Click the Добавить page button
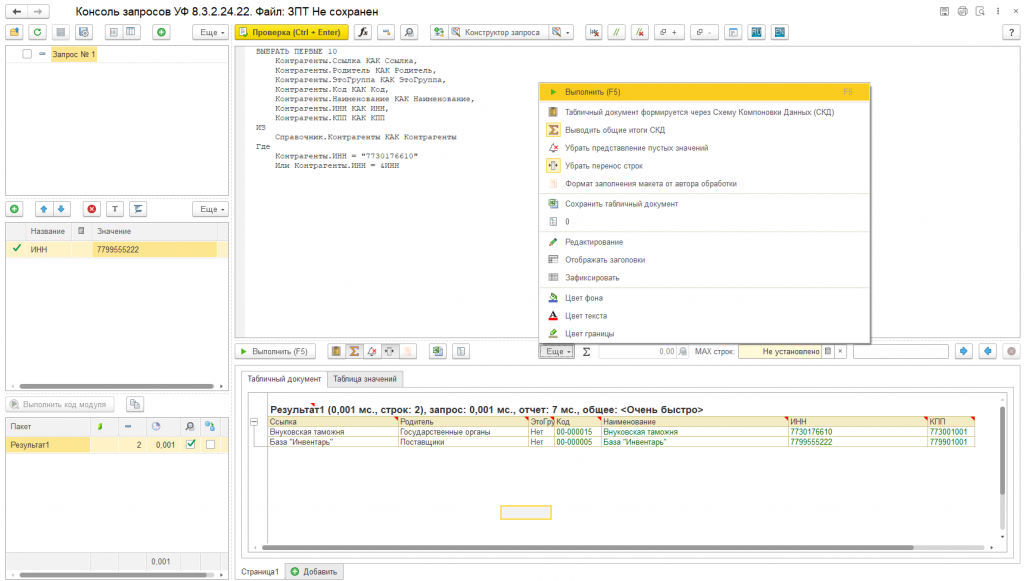This screenshot has width=1024, height=581. pos(315,571)
